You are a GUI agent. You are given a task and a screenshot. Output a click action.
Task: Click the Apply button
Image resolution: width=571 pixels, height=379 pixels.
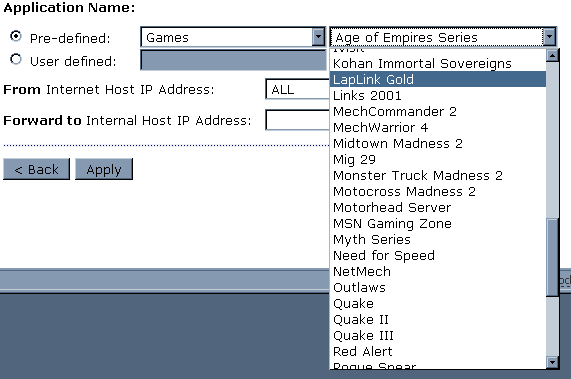click(104, 169)
